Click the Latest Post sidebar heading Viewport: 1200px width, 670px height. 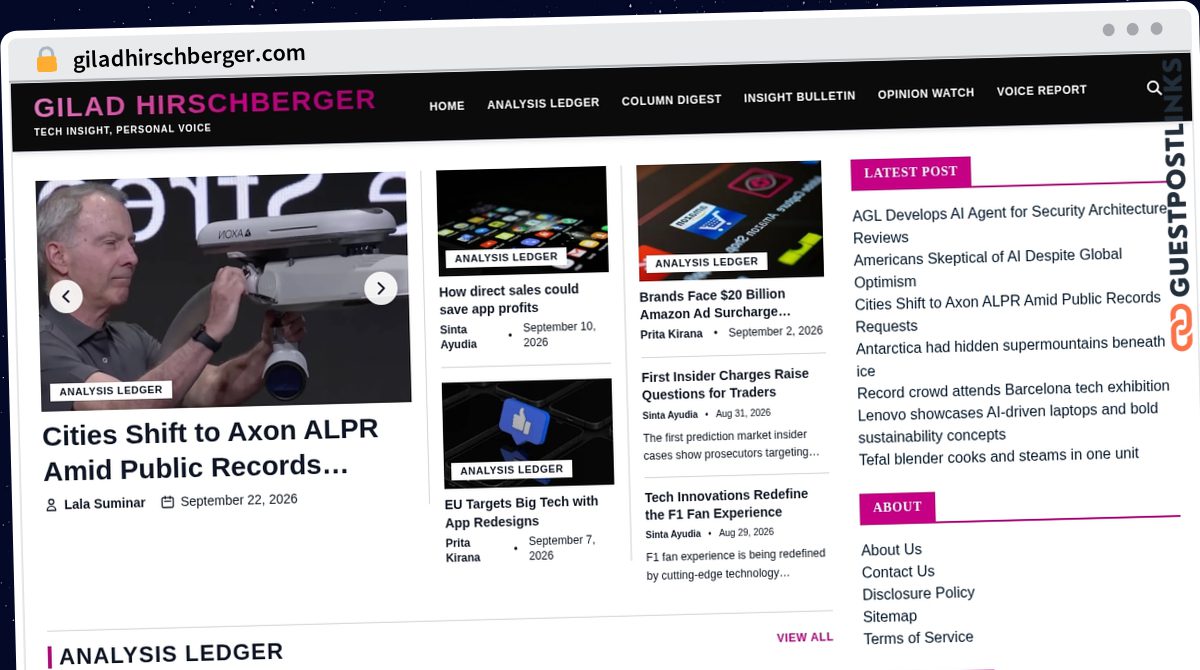(x=910, y=172)
